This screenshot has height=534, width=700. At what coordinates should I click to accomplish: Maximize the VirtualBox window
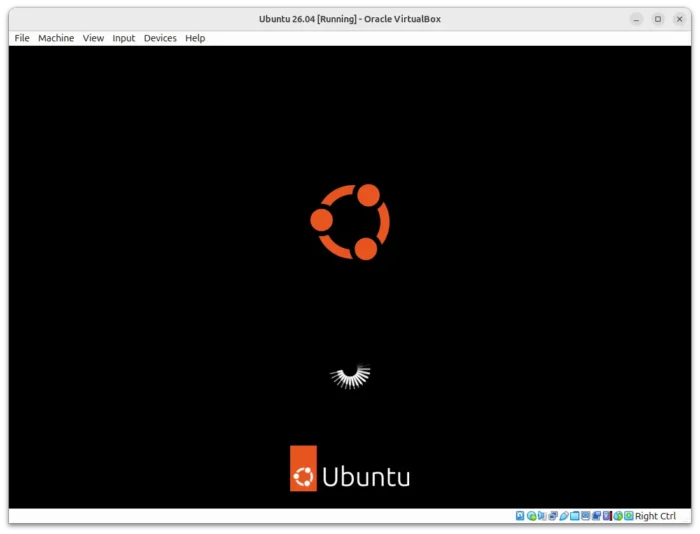coord(658,19)
